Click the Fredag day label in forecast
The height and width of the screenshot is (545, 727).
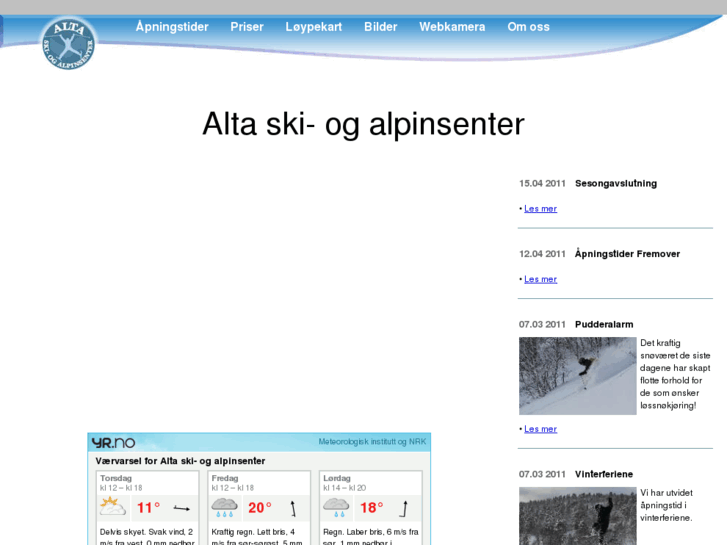(225, 478)
